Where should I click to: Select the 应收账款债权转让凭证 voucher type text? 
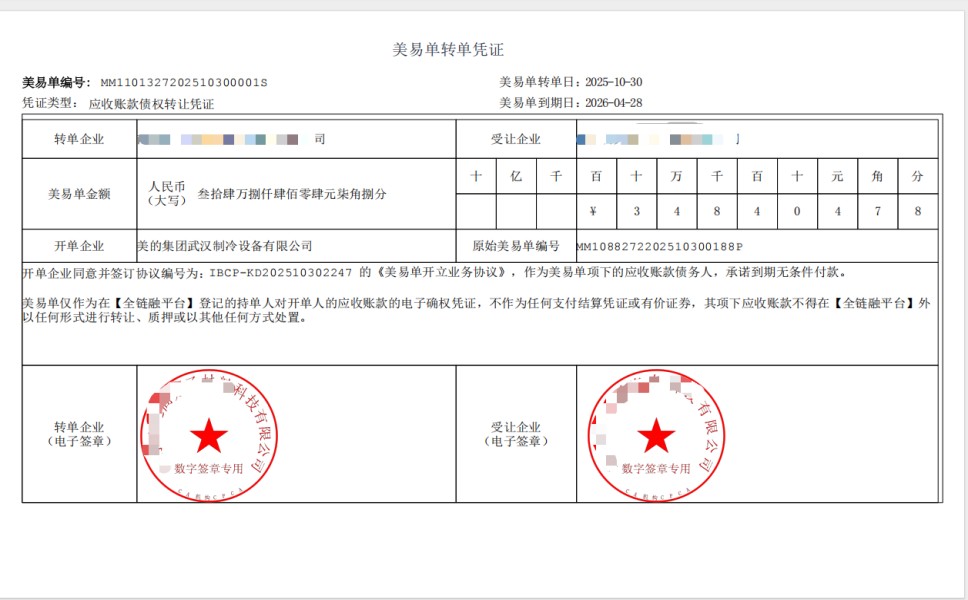click(151, 103)
